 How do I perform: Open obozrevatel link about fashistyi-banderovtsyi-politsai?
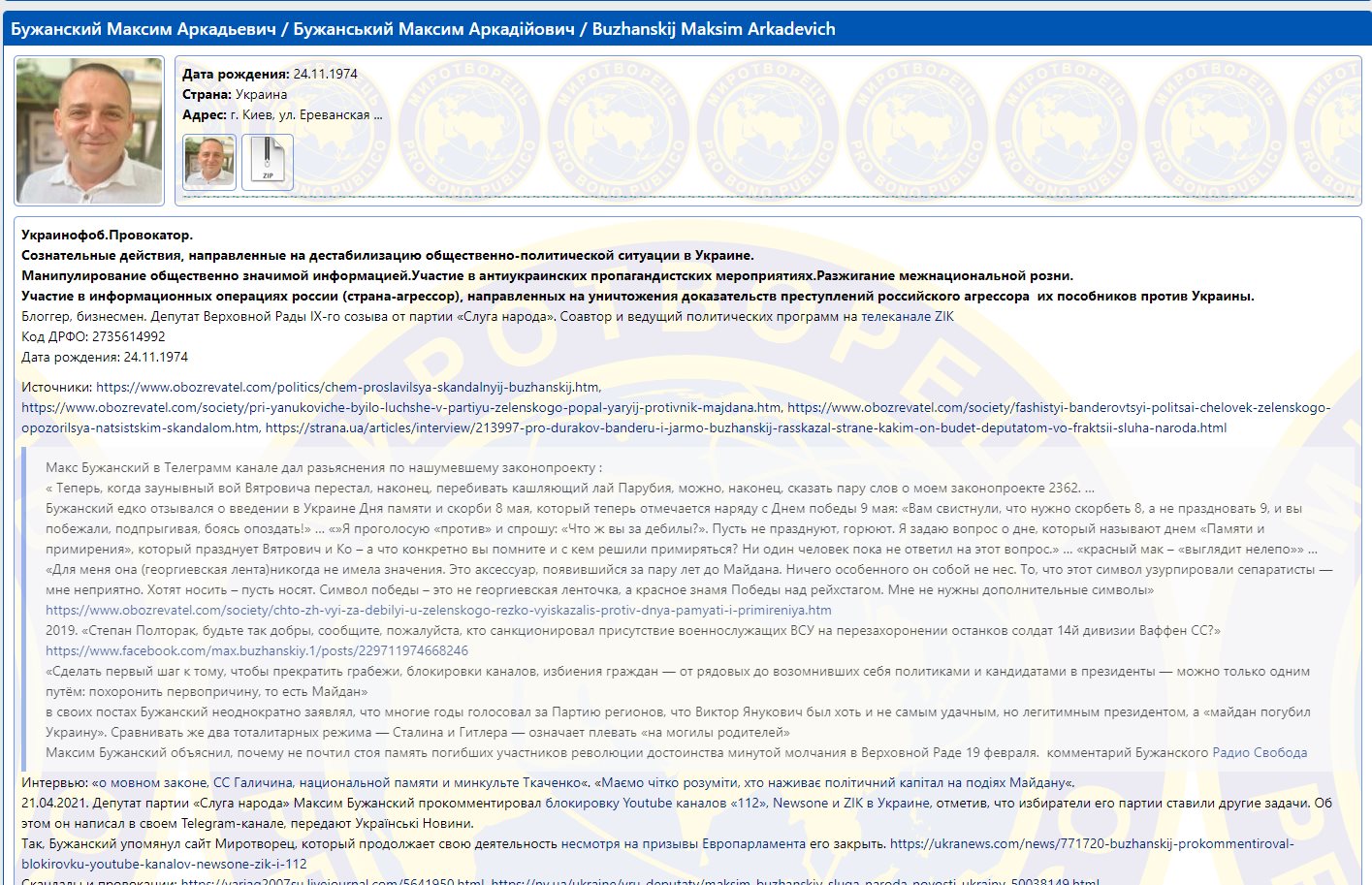[x=1059, y=407]
